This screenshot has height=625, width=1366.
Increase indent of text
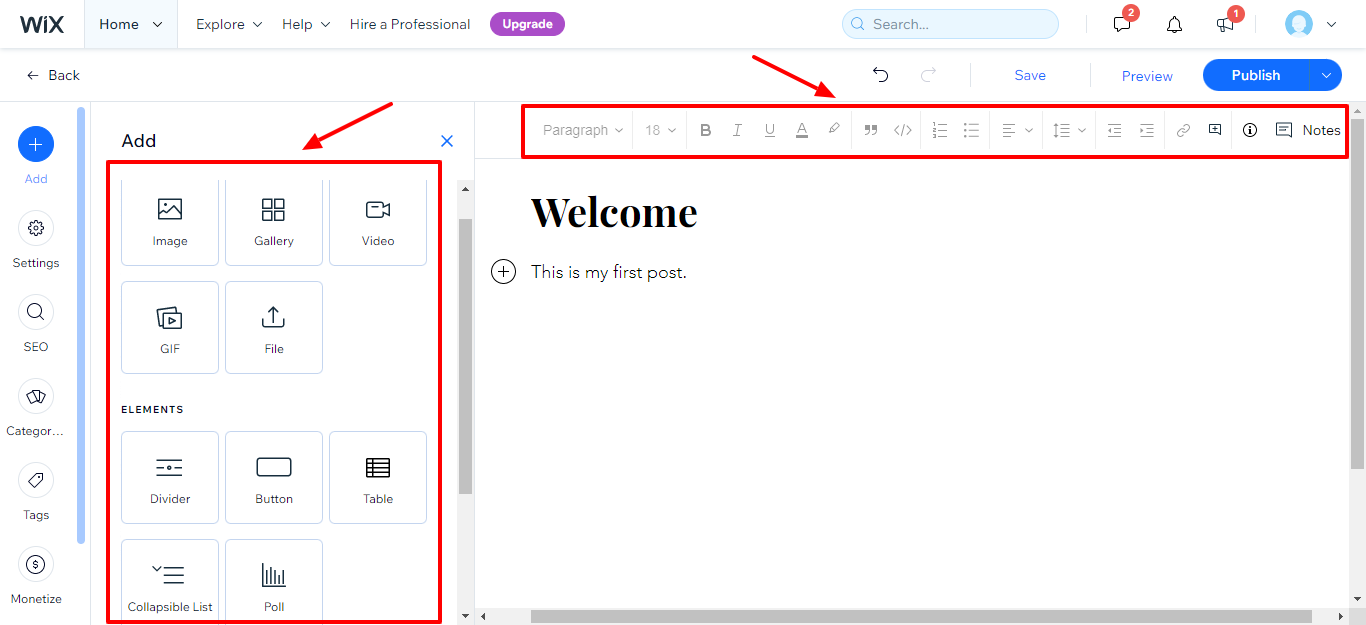tap(1147, 130)
